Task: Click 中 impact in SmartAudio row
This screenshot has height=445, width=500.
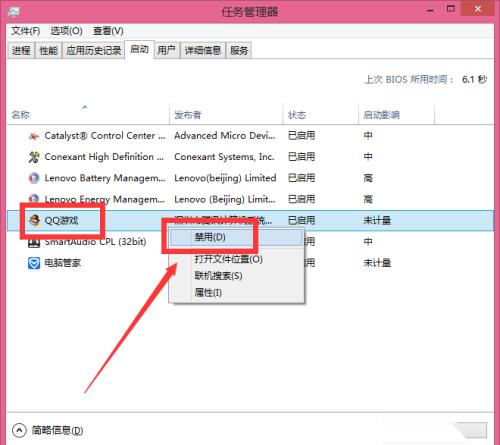Action: pyautogui.click(x=368, y=242)
